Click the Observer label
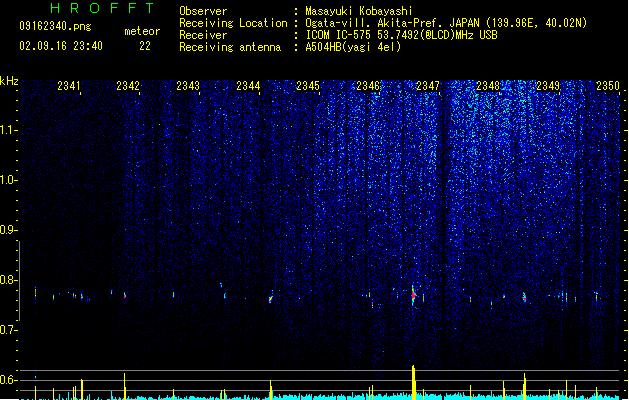629x400 pixels. (203, 11)
